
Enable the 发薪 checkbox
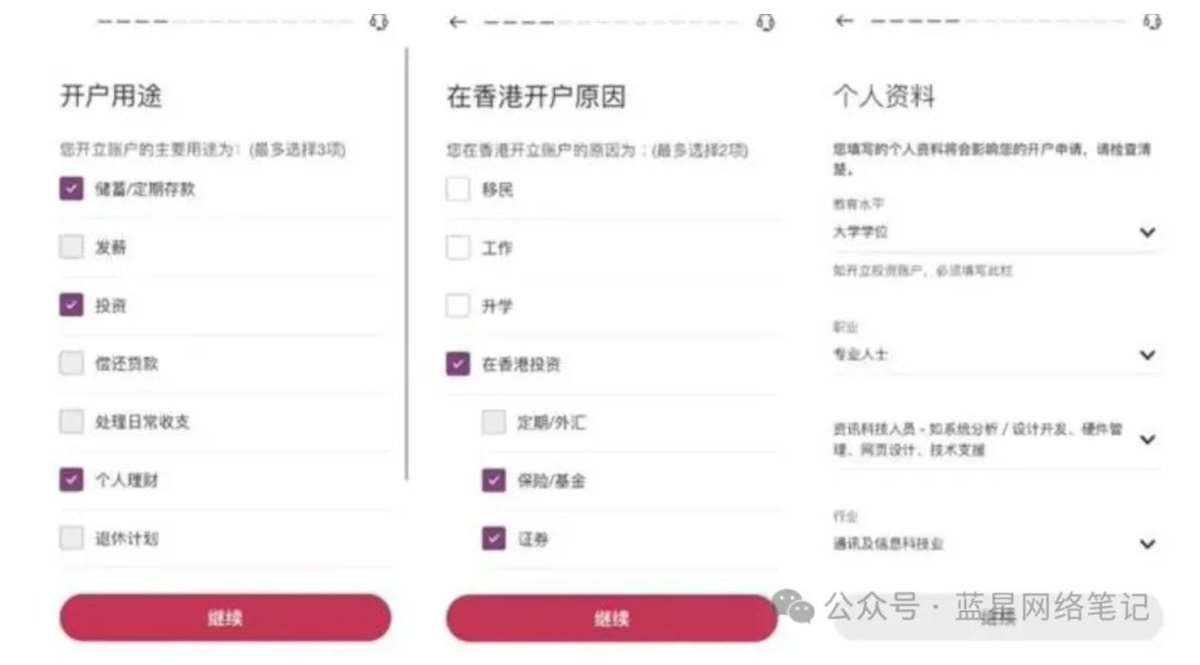(71, 247)
